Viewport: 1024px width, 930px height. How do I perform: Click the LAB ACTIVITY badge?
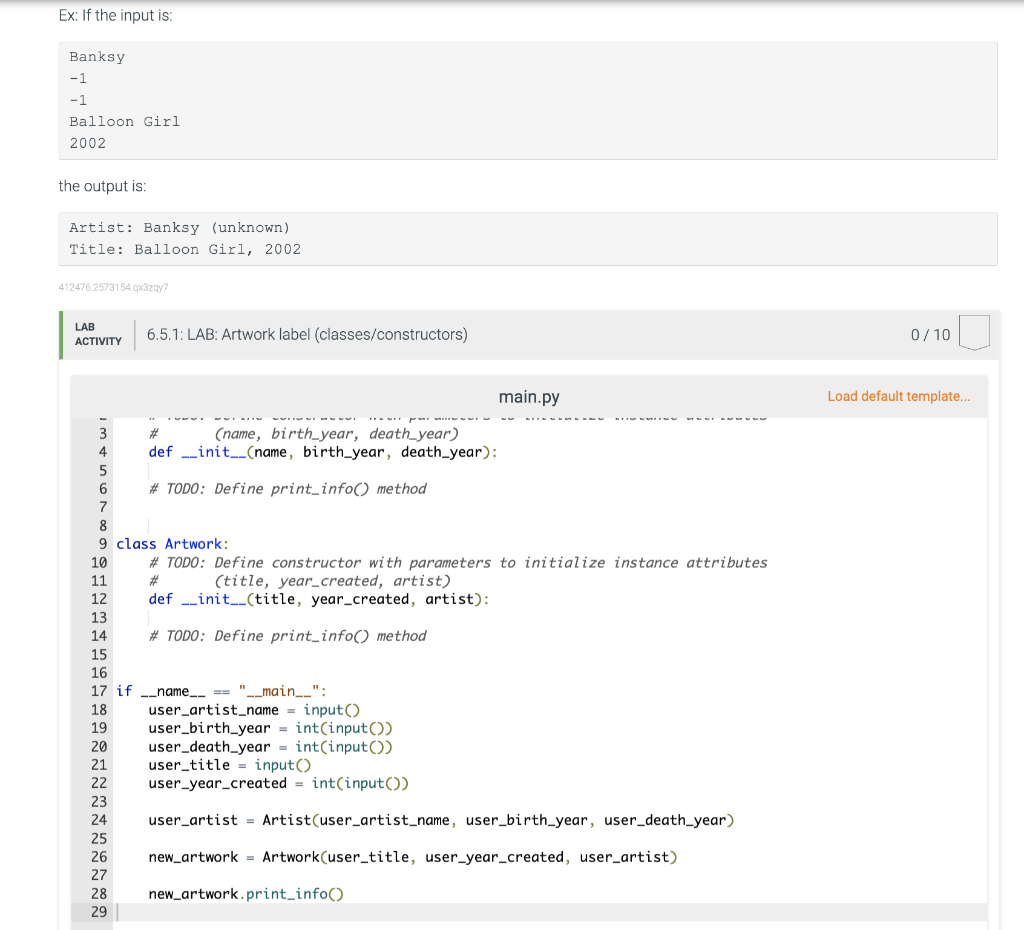click(97, 333)
